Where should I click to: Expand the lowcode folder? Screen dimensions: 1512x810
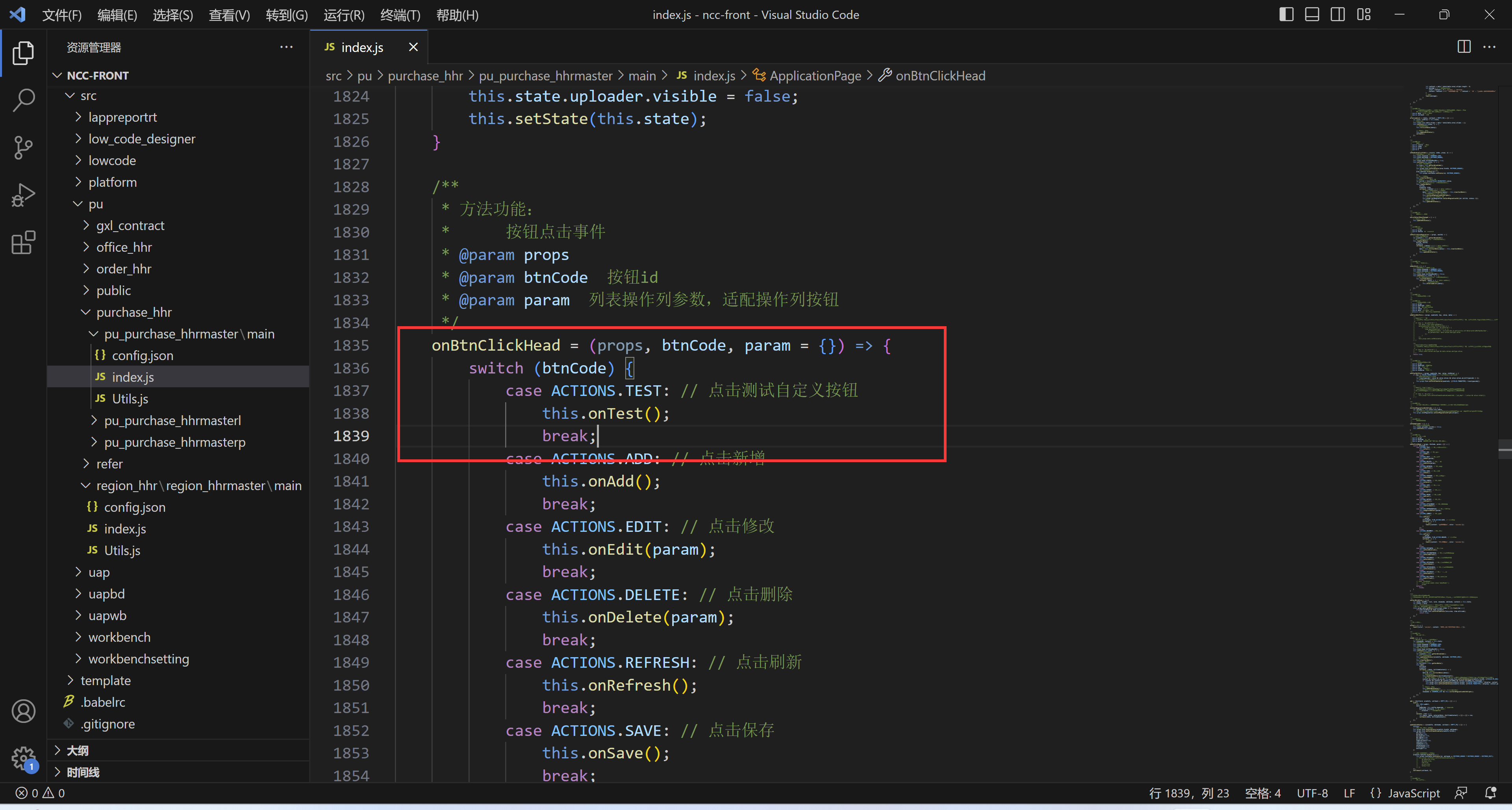[111, 160]
